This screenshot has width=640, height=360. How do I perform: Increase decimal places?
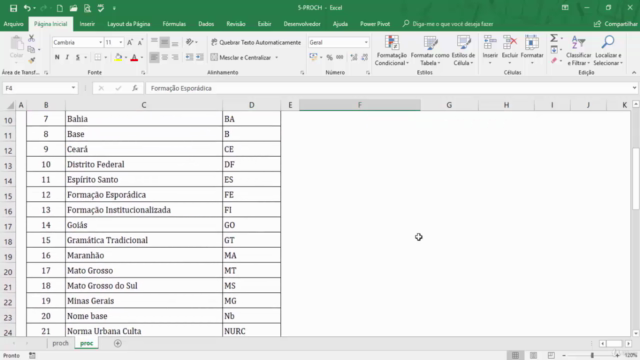(x=354, y=58)
